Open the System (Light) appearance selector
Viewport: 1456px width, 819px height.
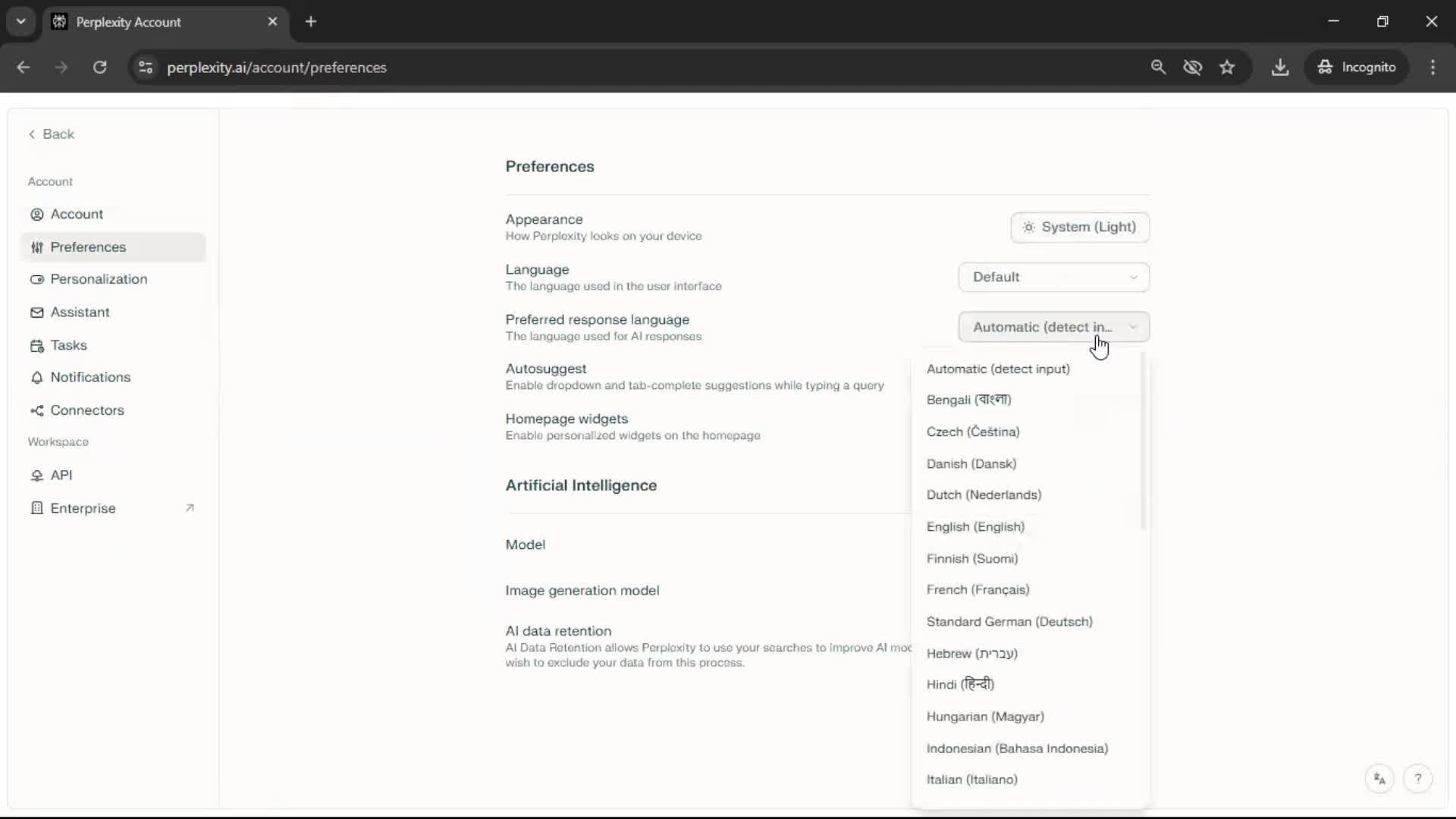[x=1079, y=227]
